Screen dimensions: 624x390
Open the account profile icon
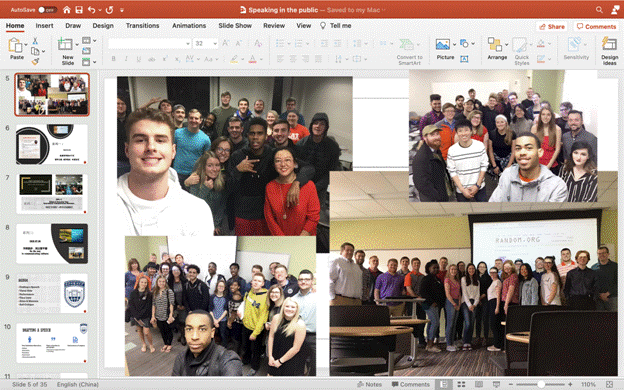[615, 10]
